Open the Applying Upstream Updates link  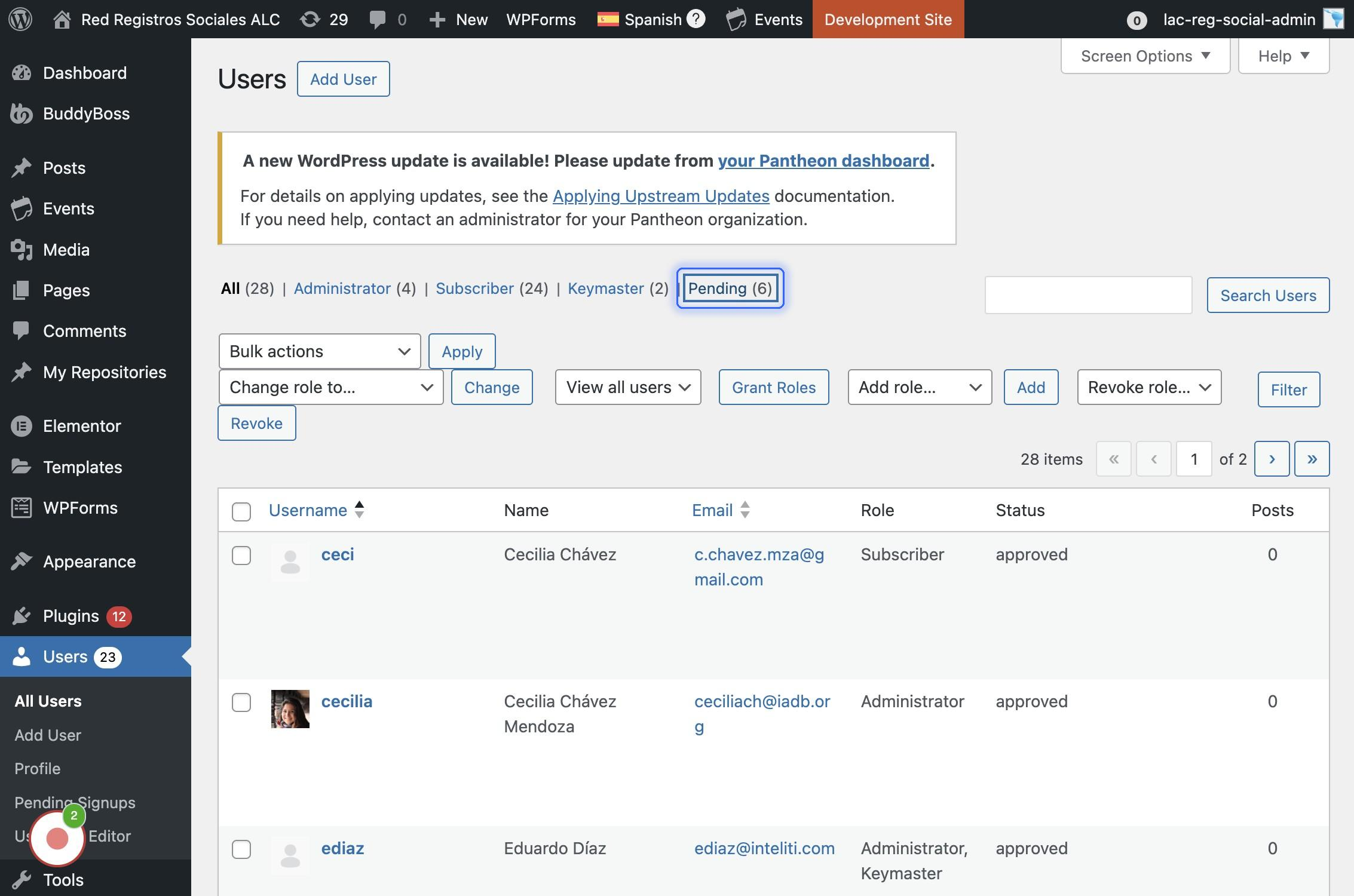coord(660,196)
